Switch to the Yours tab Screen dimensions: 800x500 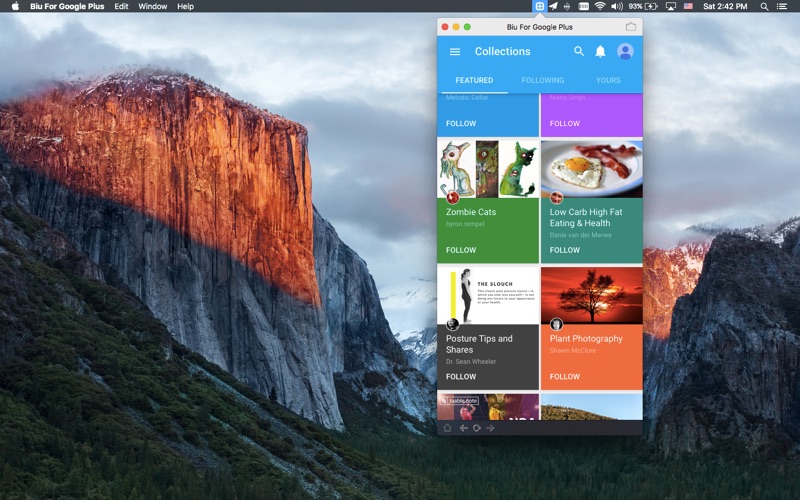(608, 80)
